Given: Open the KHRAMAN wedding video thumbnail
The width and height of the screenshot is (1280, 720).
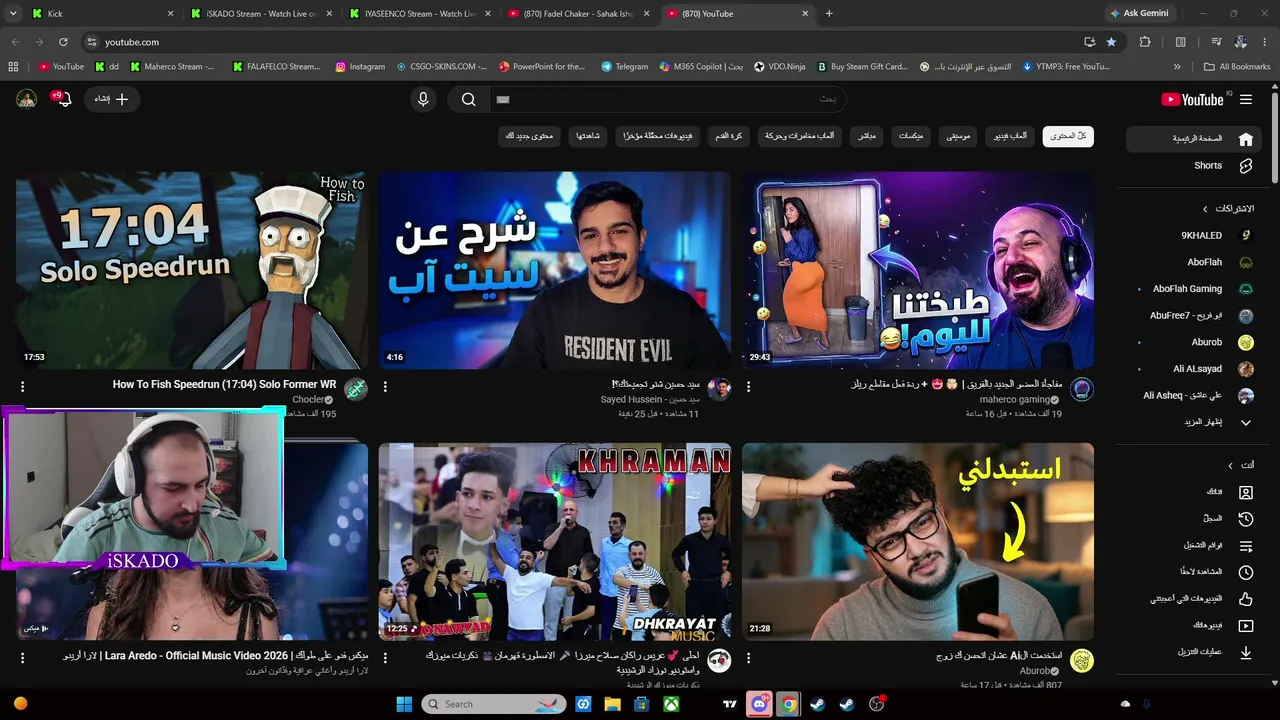Looking at the screenshot, I should [555, 542].
